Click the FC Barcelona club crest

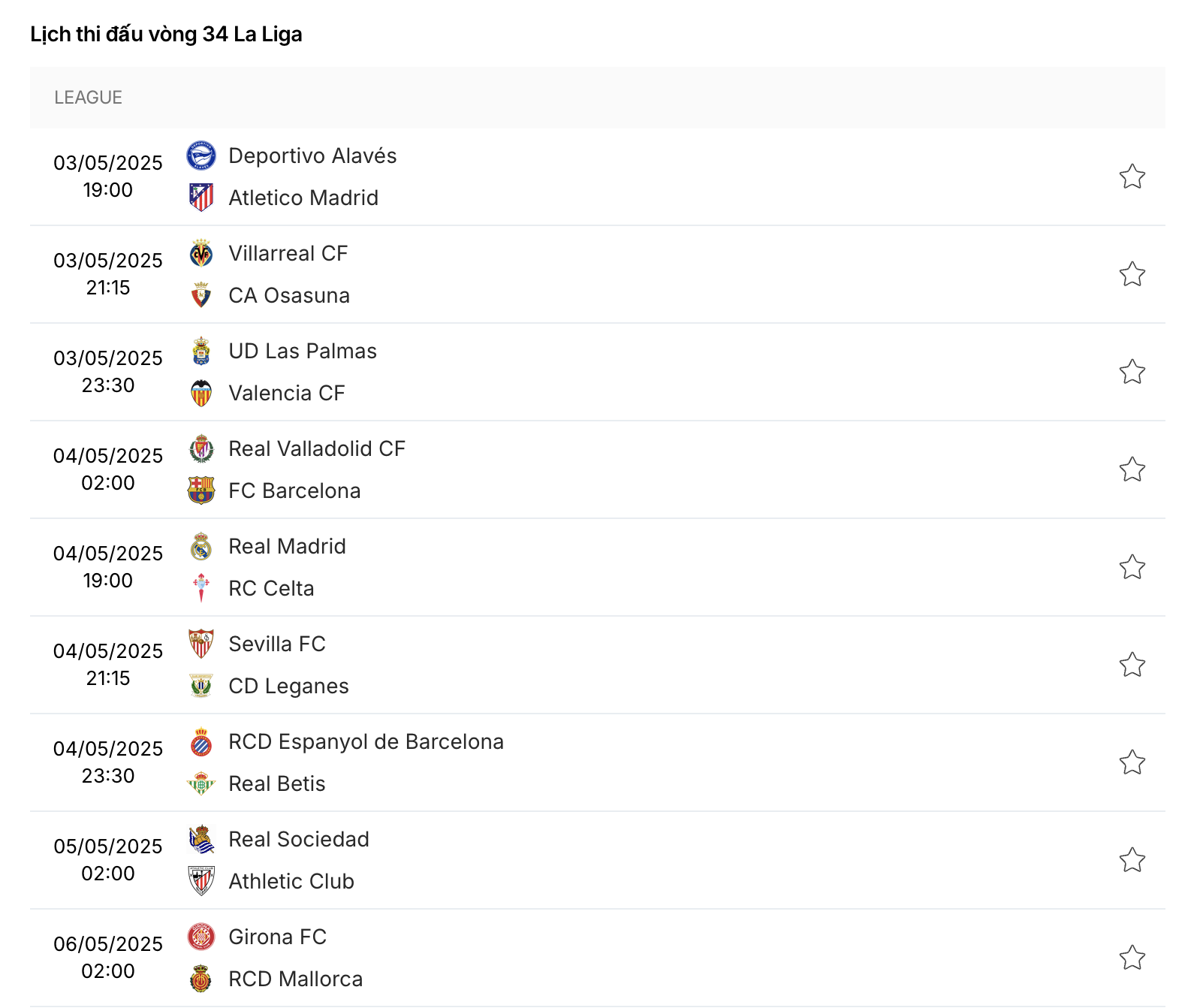tap(201, 490)
